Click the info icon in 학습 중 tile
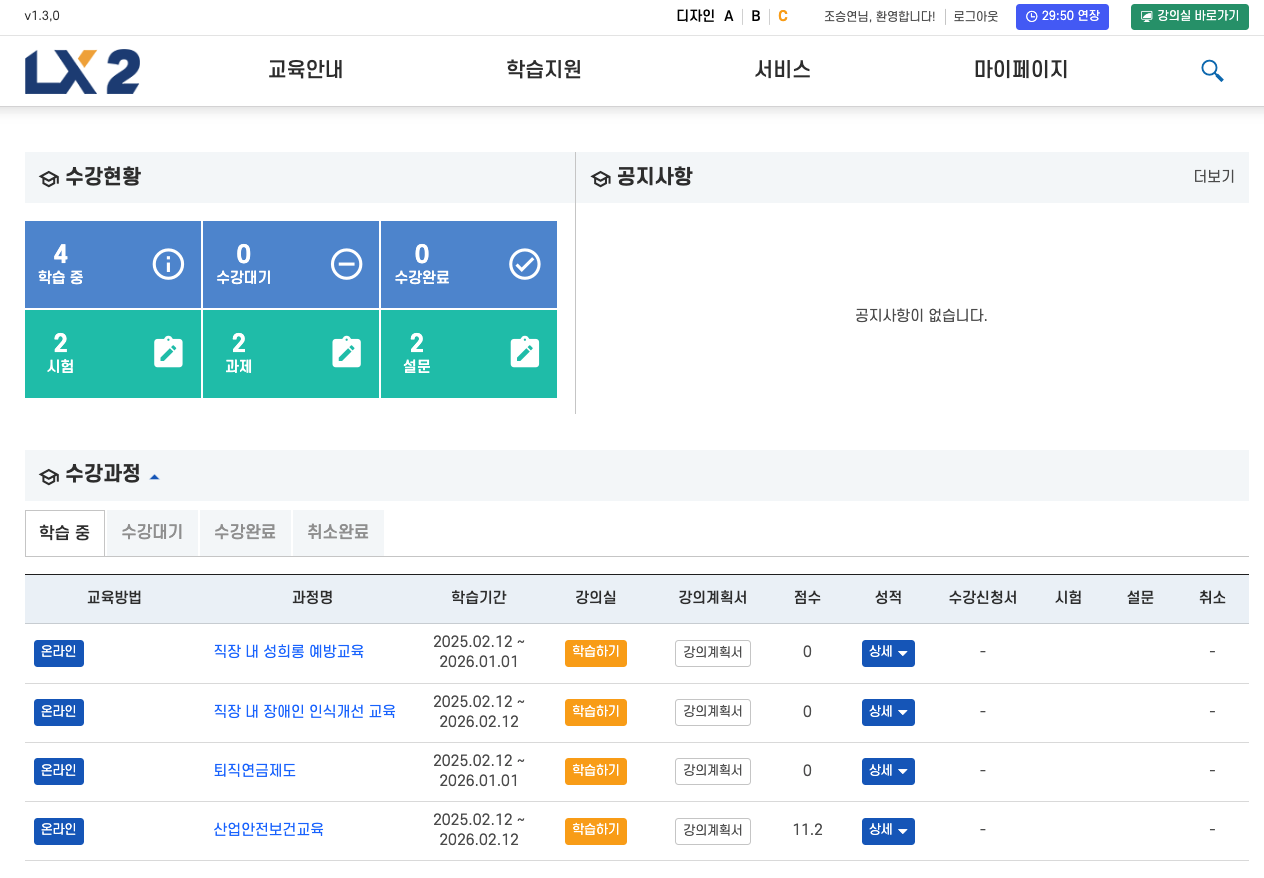 tap(168, 264)
